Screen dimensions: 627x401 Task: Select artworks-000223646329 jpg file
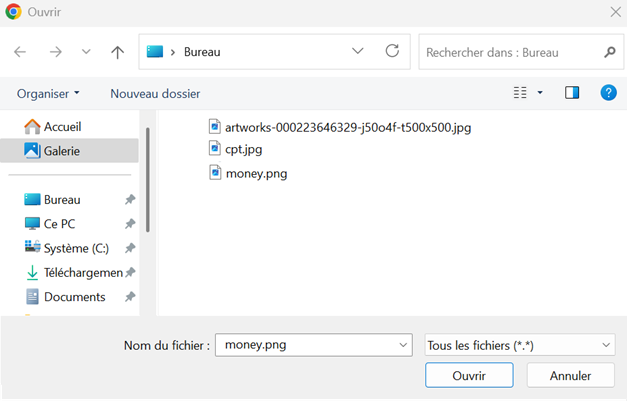346,127
